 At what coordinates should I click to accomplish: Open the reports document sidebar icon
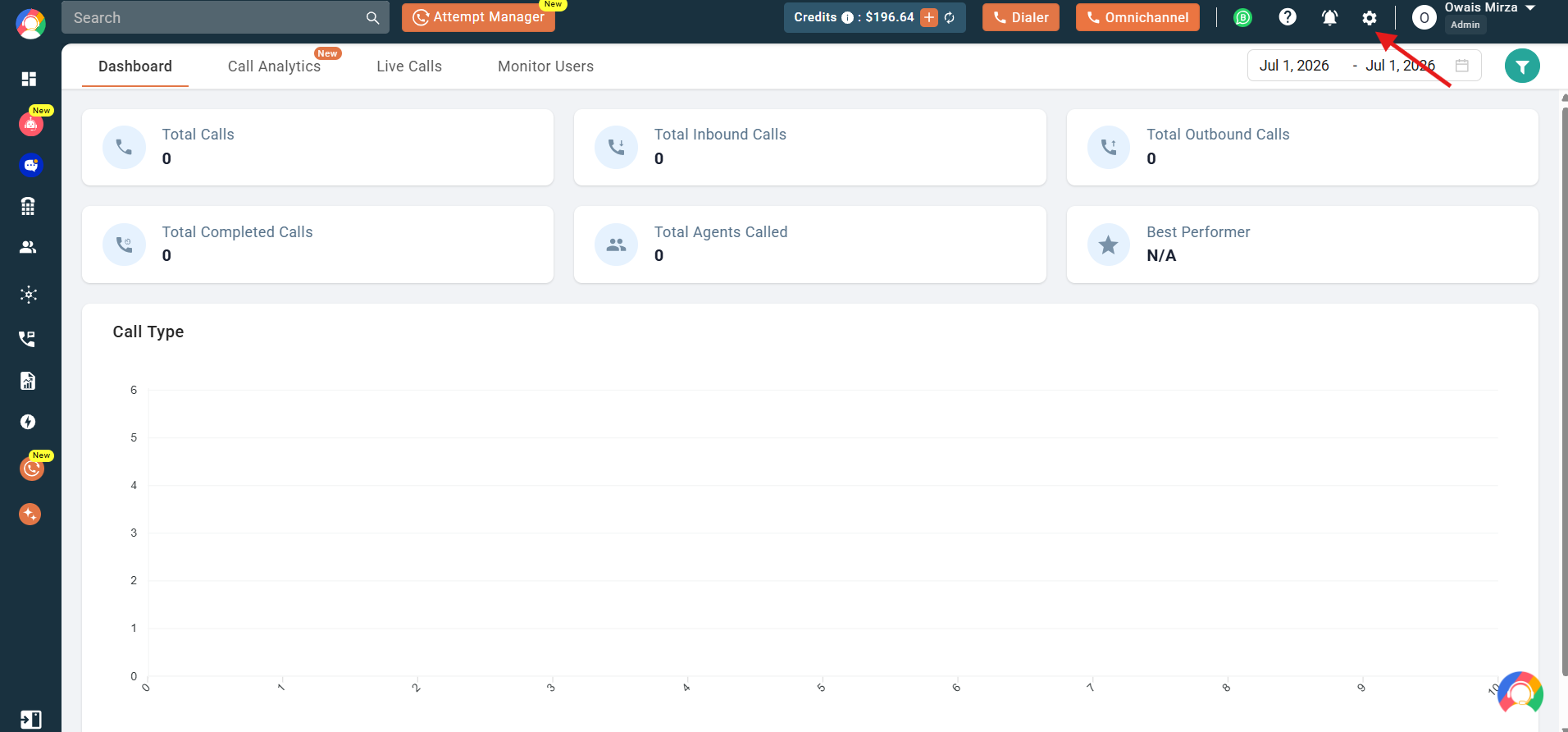point(28,380)
